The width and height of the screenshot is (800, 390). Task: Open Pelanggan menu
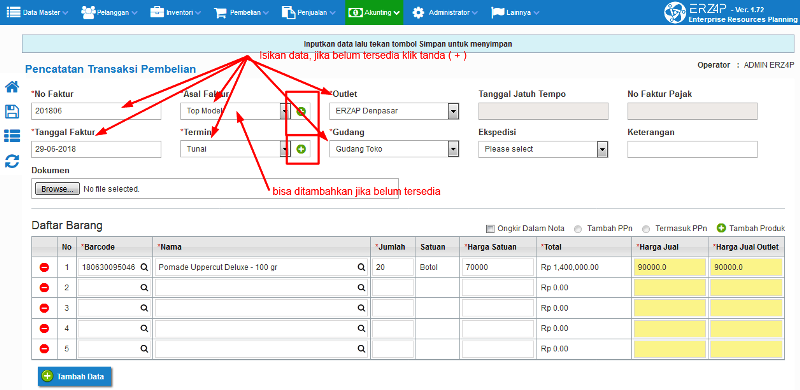click(109, 12)
